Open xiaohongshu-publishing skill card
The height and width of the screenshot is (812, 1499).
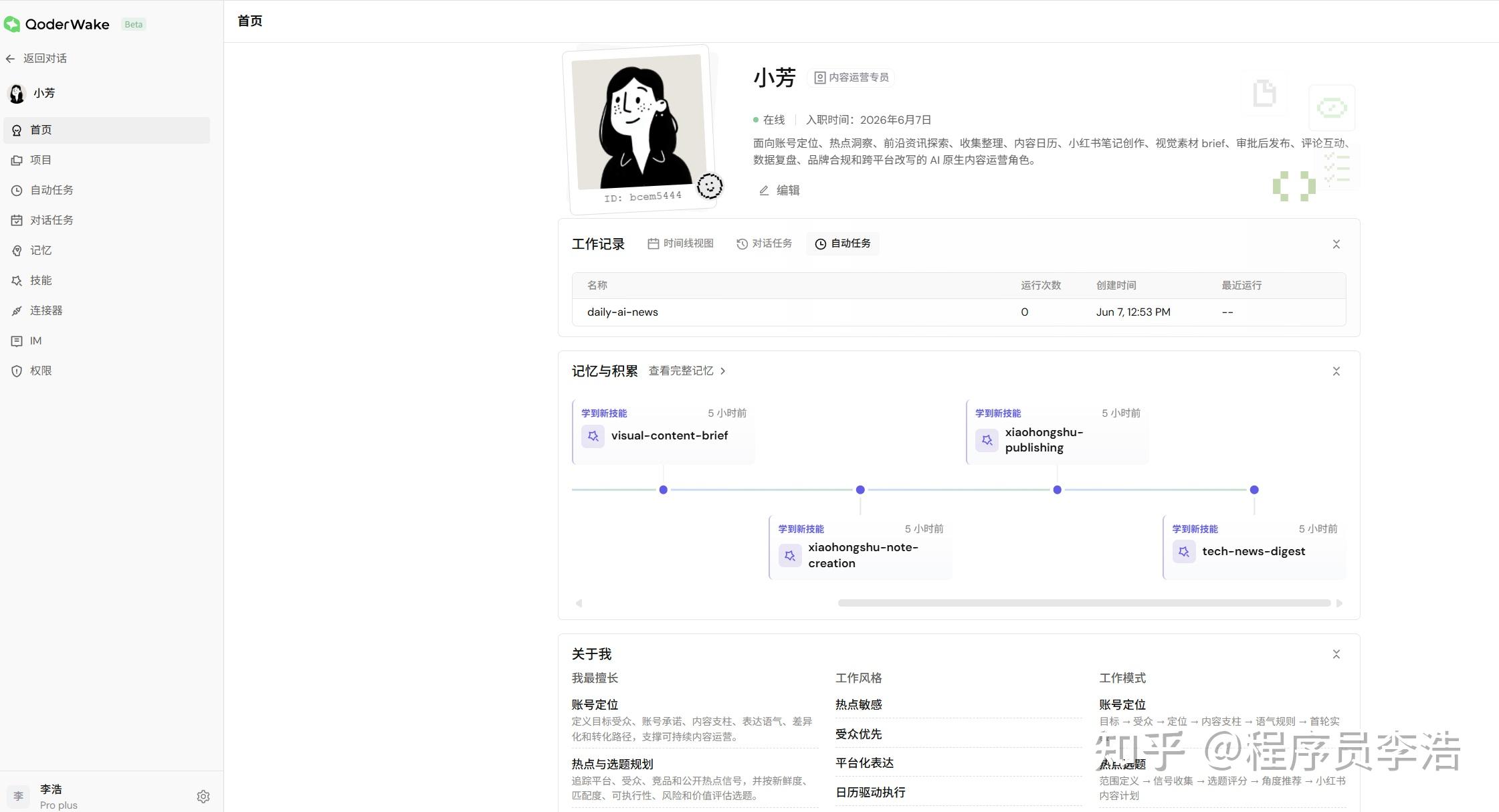pos(1058,432)
